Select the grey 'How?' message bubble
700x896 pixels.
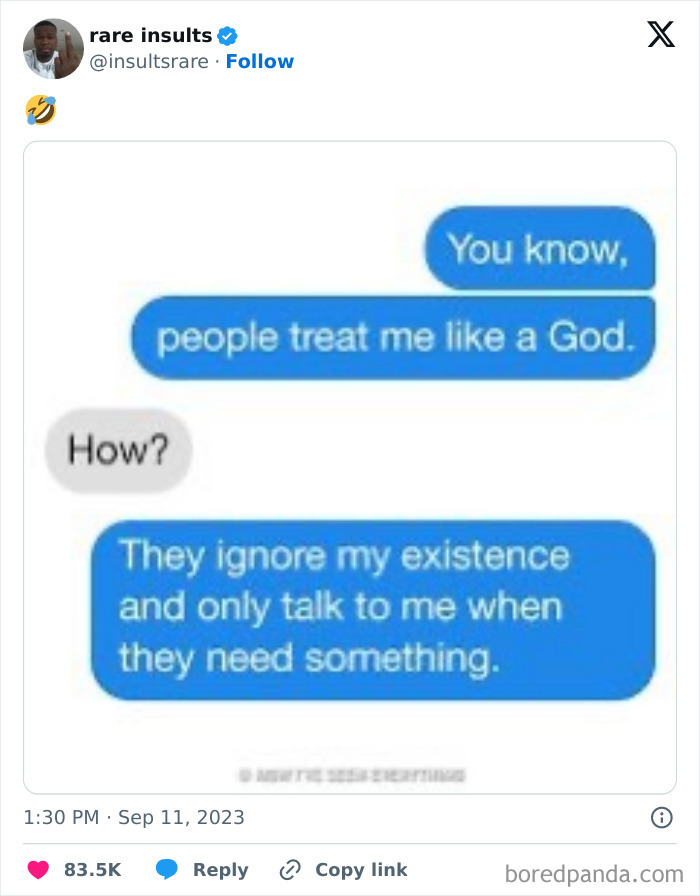118,450
